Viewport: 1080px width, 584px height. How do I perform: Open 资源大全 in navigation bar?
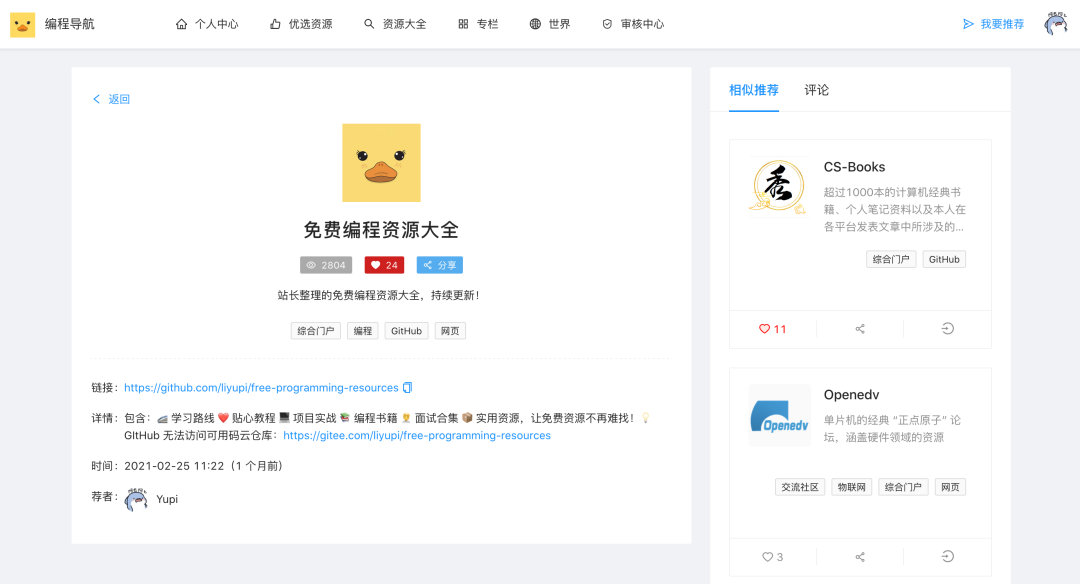point(395,24)
